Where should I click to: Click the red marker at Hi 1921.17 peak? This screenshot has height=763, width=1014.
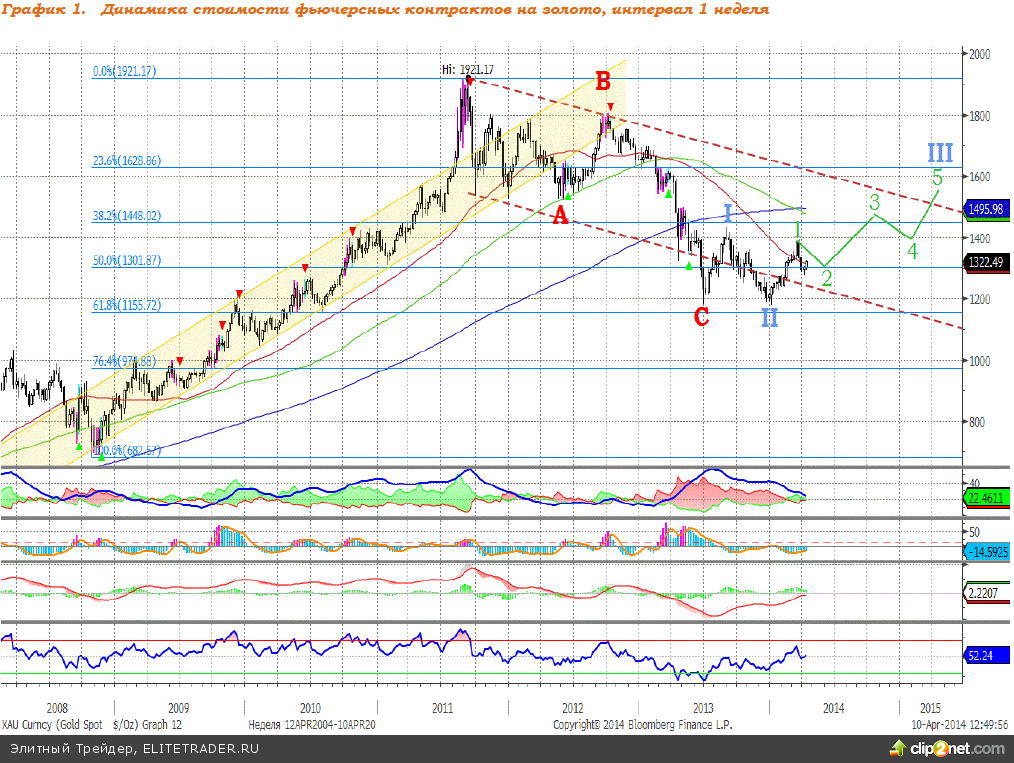tap(469, 79)
